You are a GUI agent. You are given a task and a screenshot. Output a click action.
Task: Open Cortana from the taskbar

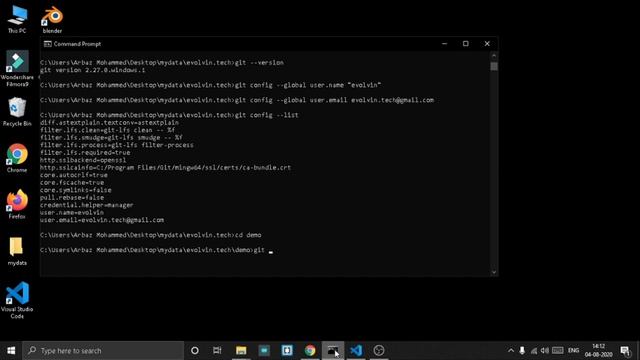click(x=195, y=351)
